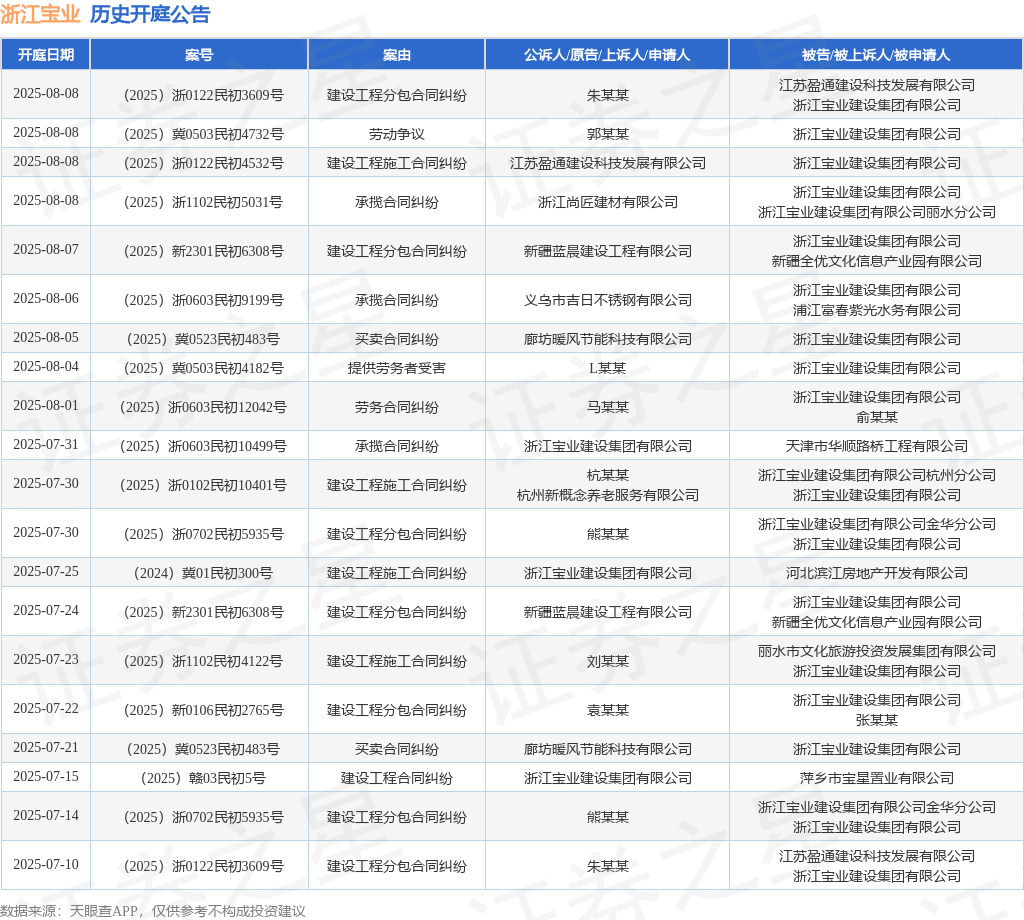This screenshot has height=920, width=1024.
Task: Select the 公诉人/原告/上诉人/申请人 column header
Action: click(x=607, y=55)
